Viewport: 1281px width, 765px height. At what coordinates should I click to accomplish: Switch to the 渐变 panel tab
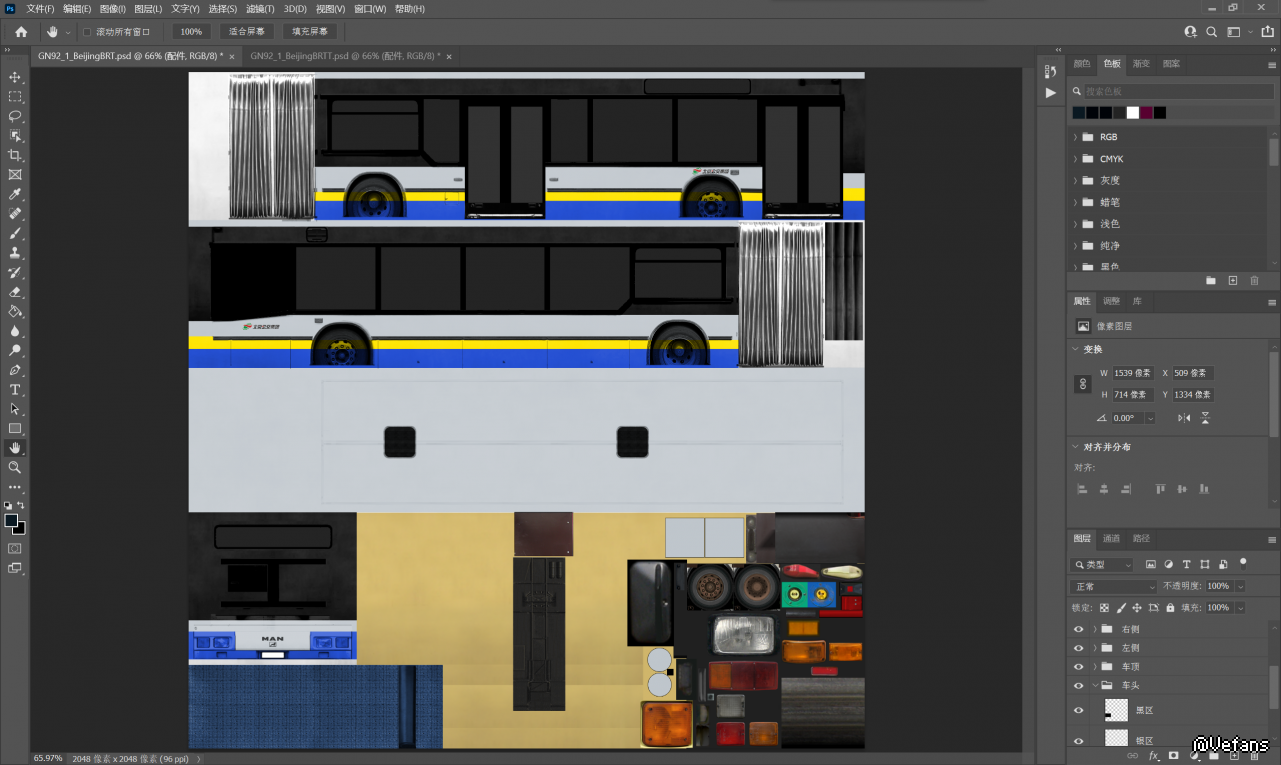1141,64
